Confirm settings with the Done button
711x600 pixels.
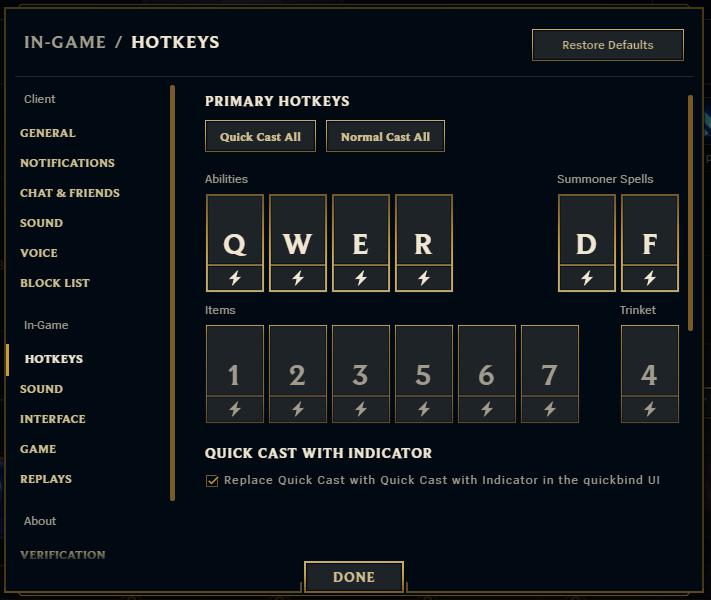tap(354, 577)
